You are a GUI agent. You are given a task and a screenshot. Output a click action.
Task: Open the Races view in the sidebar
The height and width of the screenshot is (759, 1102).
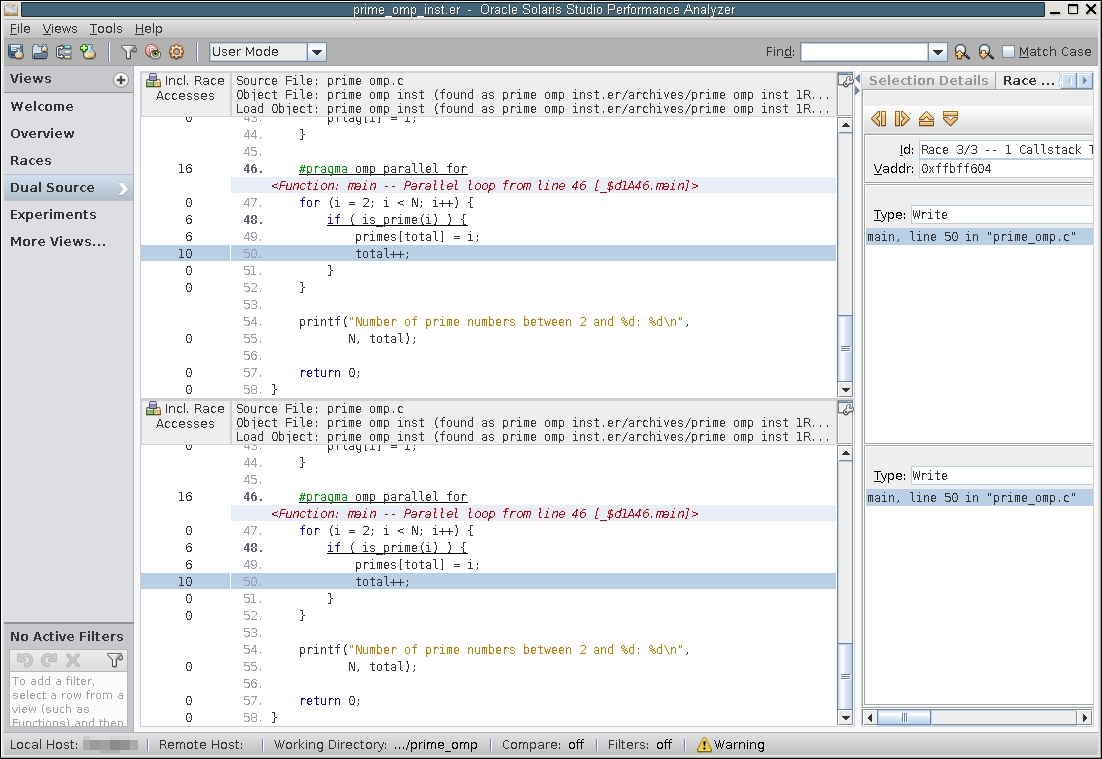(31, 160)
